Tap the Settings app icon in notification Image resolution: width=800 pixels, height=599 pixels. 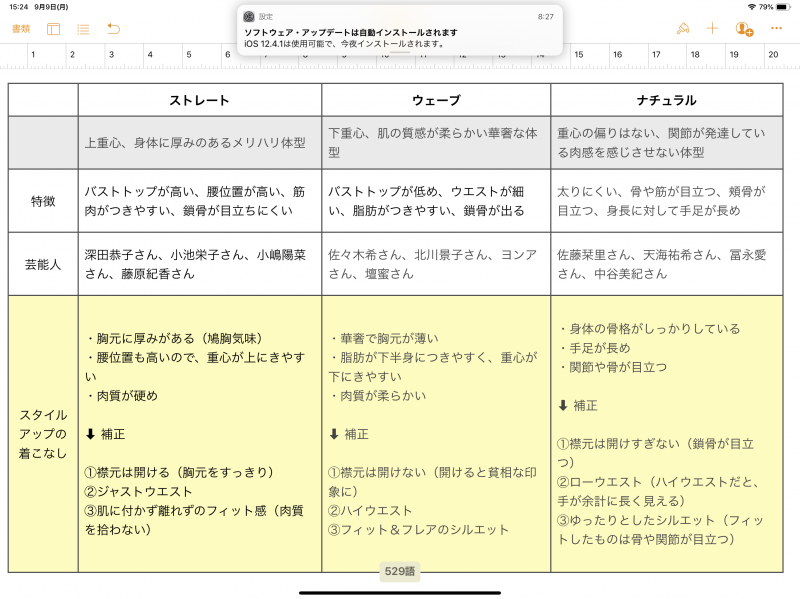click(249, 17)
